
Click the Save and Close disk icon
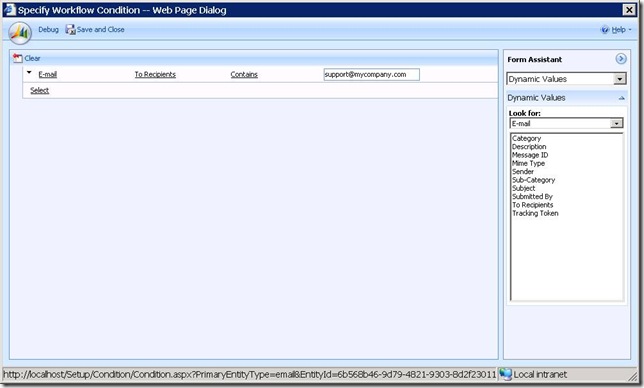(70, 30)
